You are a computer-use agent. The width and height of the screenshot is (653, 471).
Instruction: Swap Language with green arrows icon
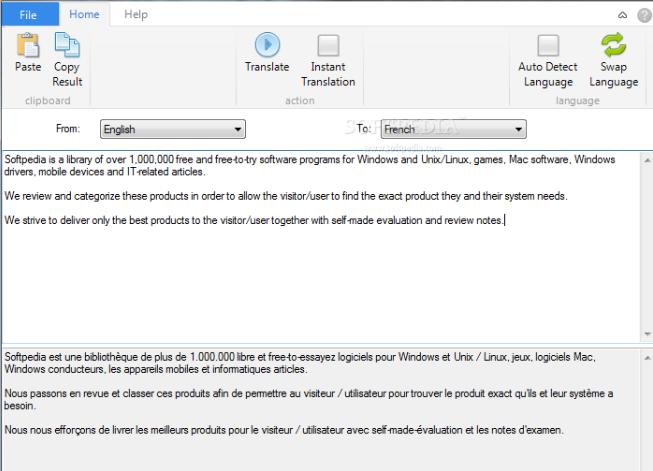click(x=613, y=45)
